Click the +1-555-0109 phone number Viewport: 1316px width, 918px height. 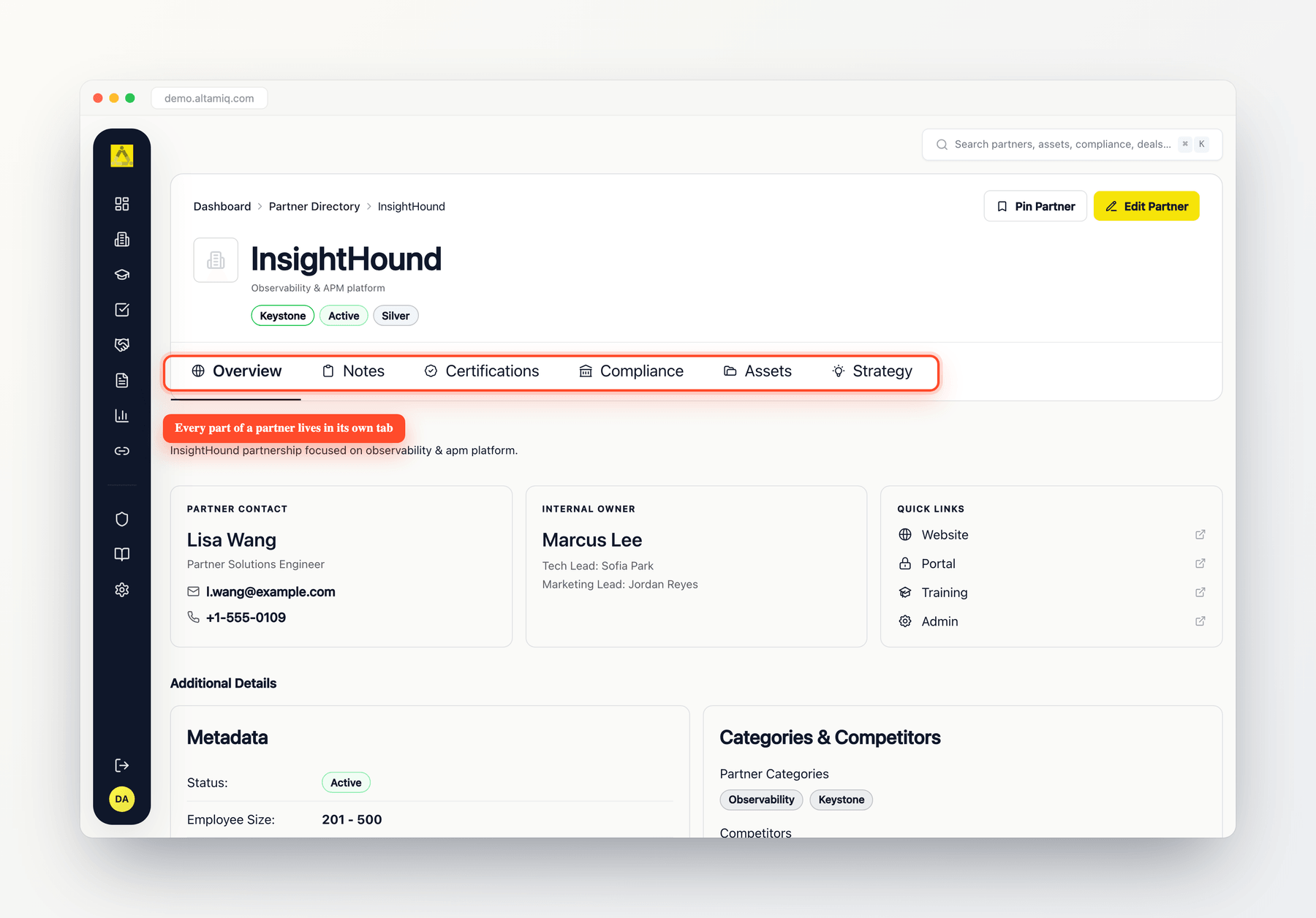coord(246,618)
